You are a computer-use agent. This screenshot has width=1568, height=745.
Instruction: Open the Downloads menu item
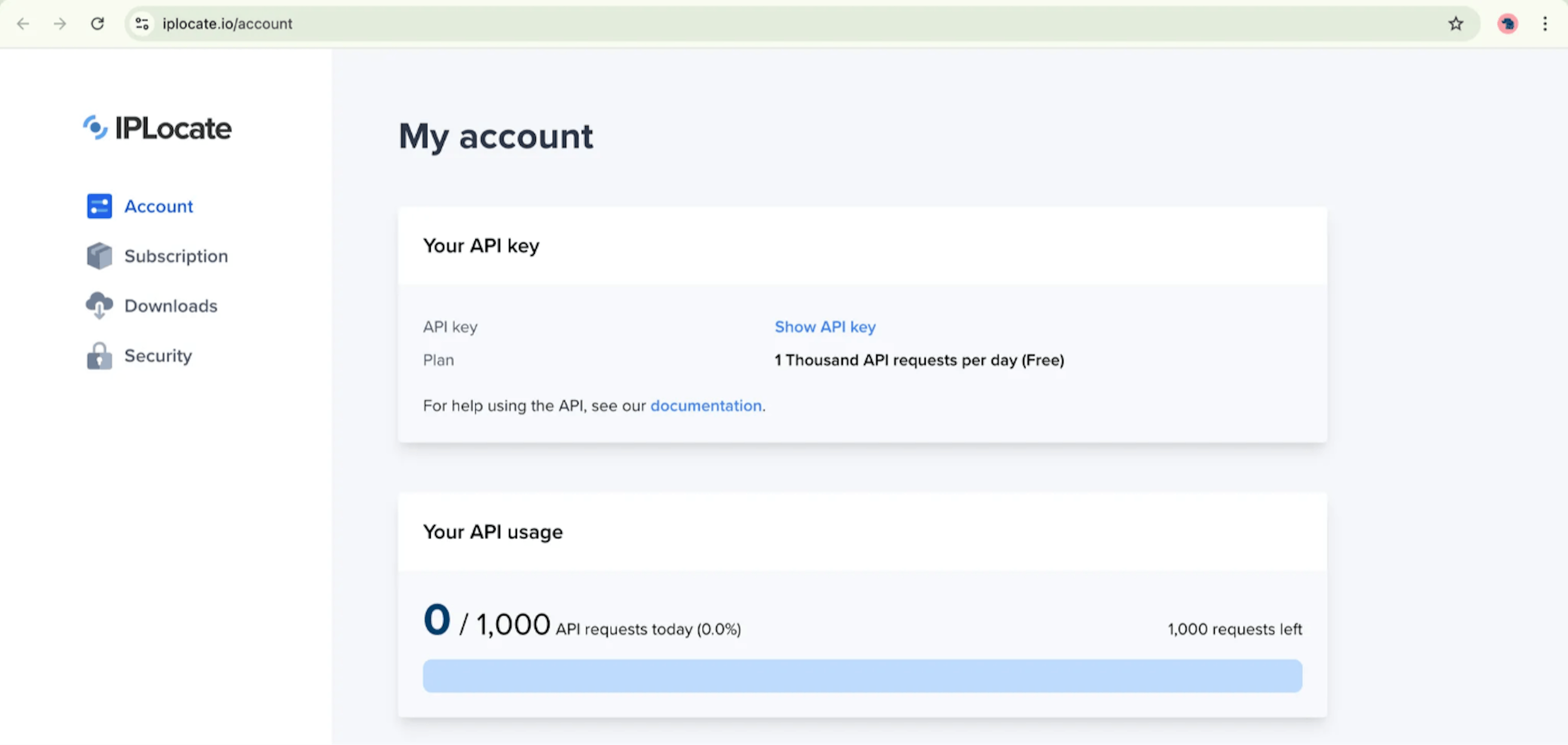tap(170, 306)
